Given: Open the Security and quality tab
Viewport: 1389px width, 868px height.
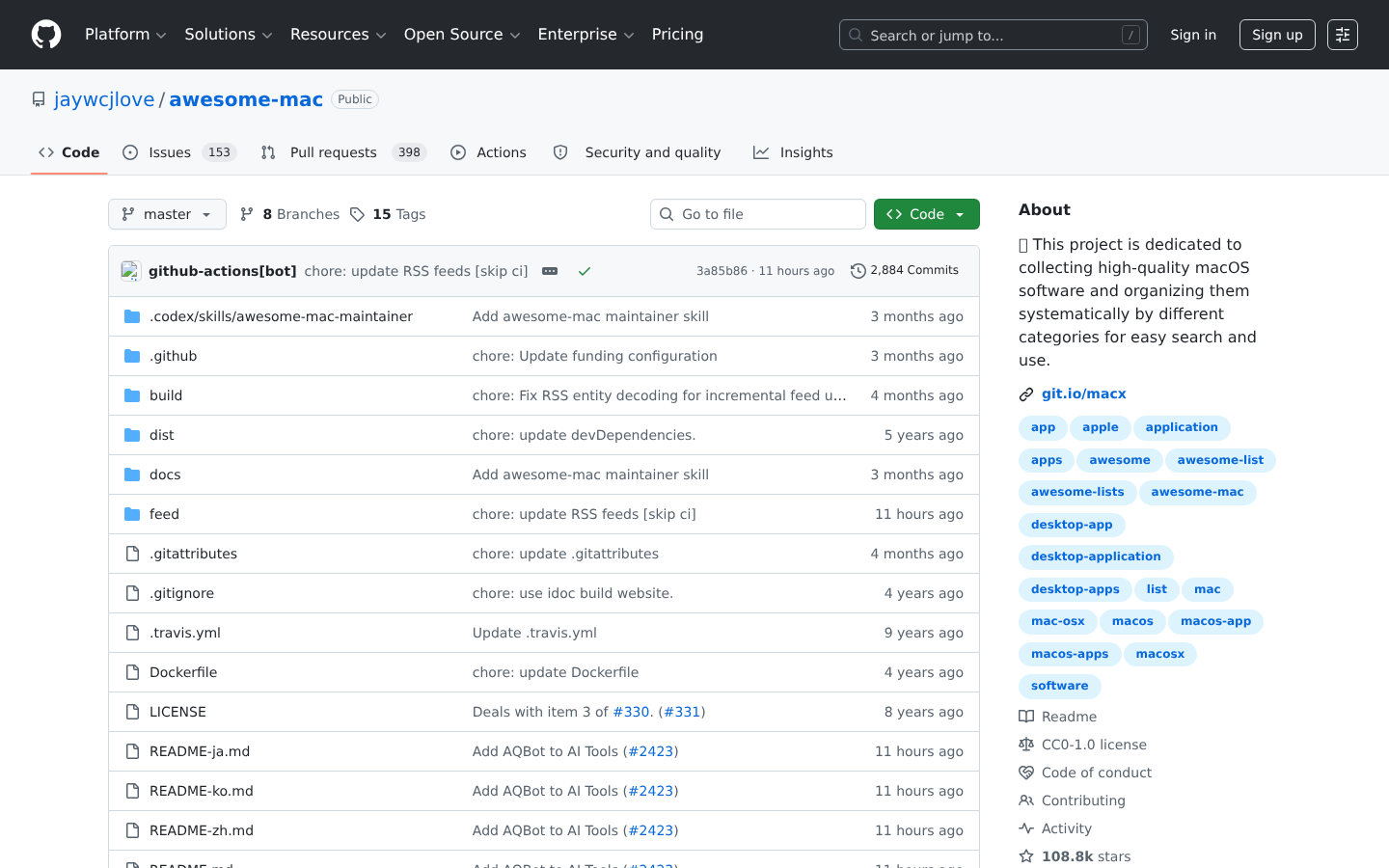Looking at the screenshot, I should [637, 152].
